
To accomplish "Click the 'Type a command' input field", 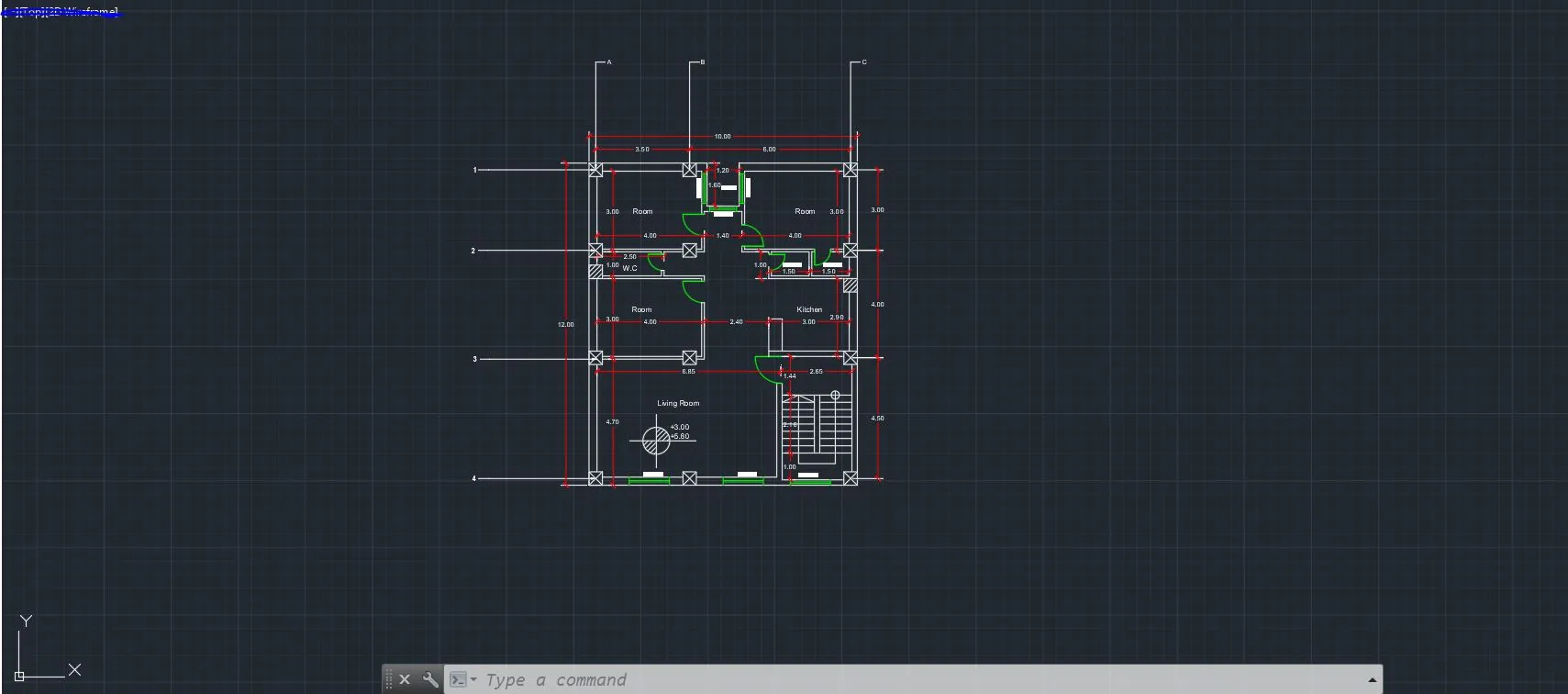I will point(826,680).
